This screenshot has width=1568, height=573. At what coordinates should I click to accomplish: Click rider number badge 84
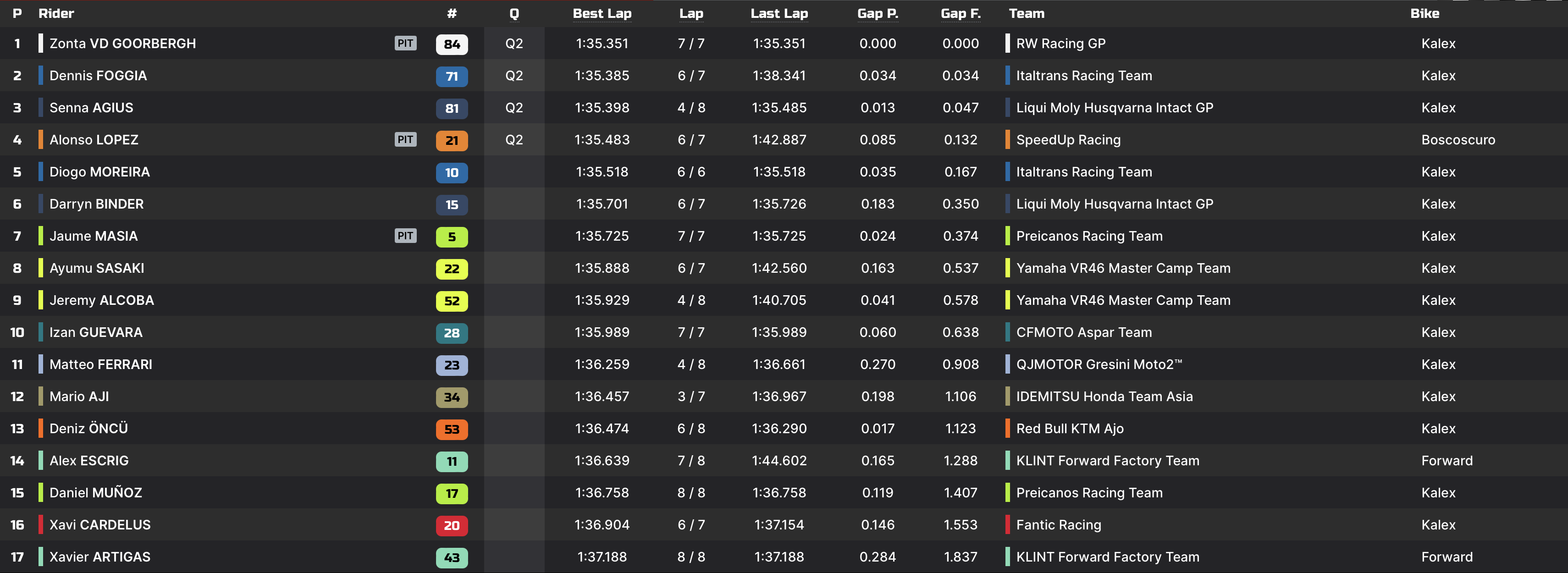[x=452, y=44]
